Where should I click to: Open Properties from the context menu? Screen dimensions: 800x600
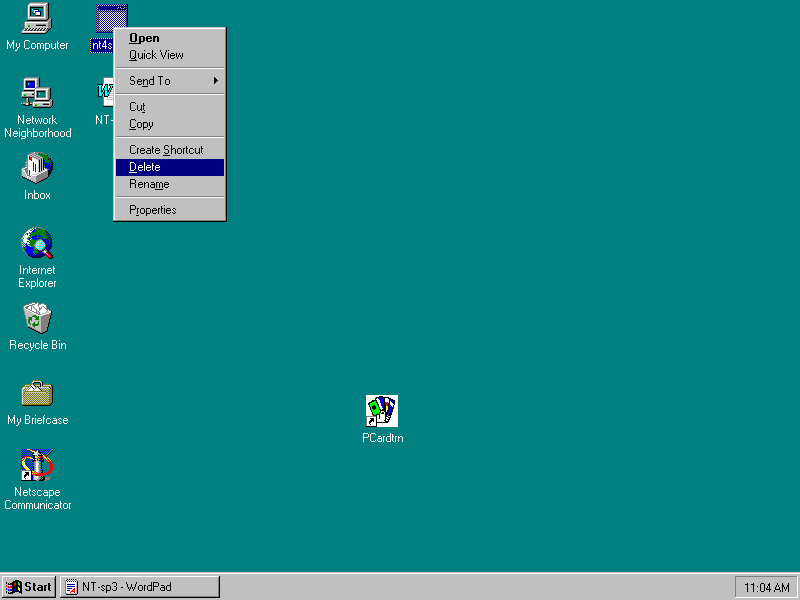152,210
